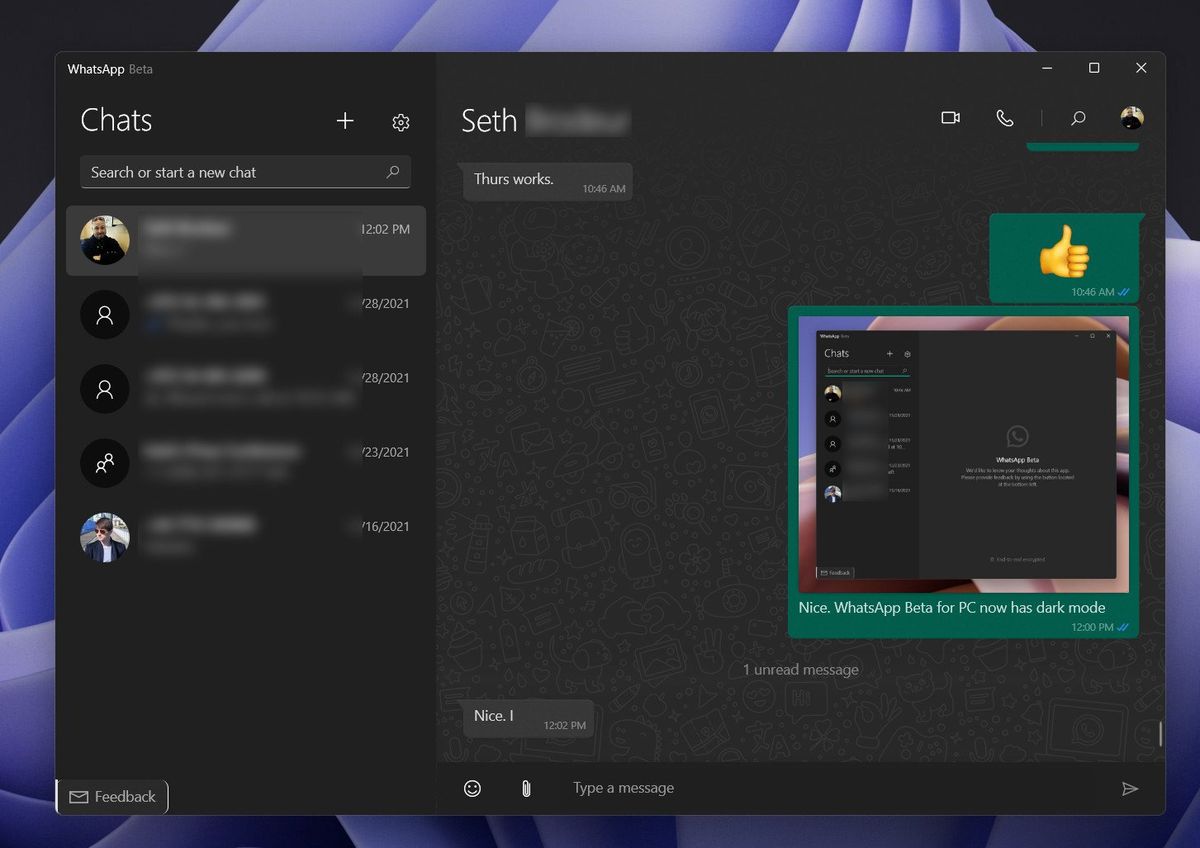The image size is (1200, 848).
Task: Attach a file with the paperclip icon
Action: point(526,788)
